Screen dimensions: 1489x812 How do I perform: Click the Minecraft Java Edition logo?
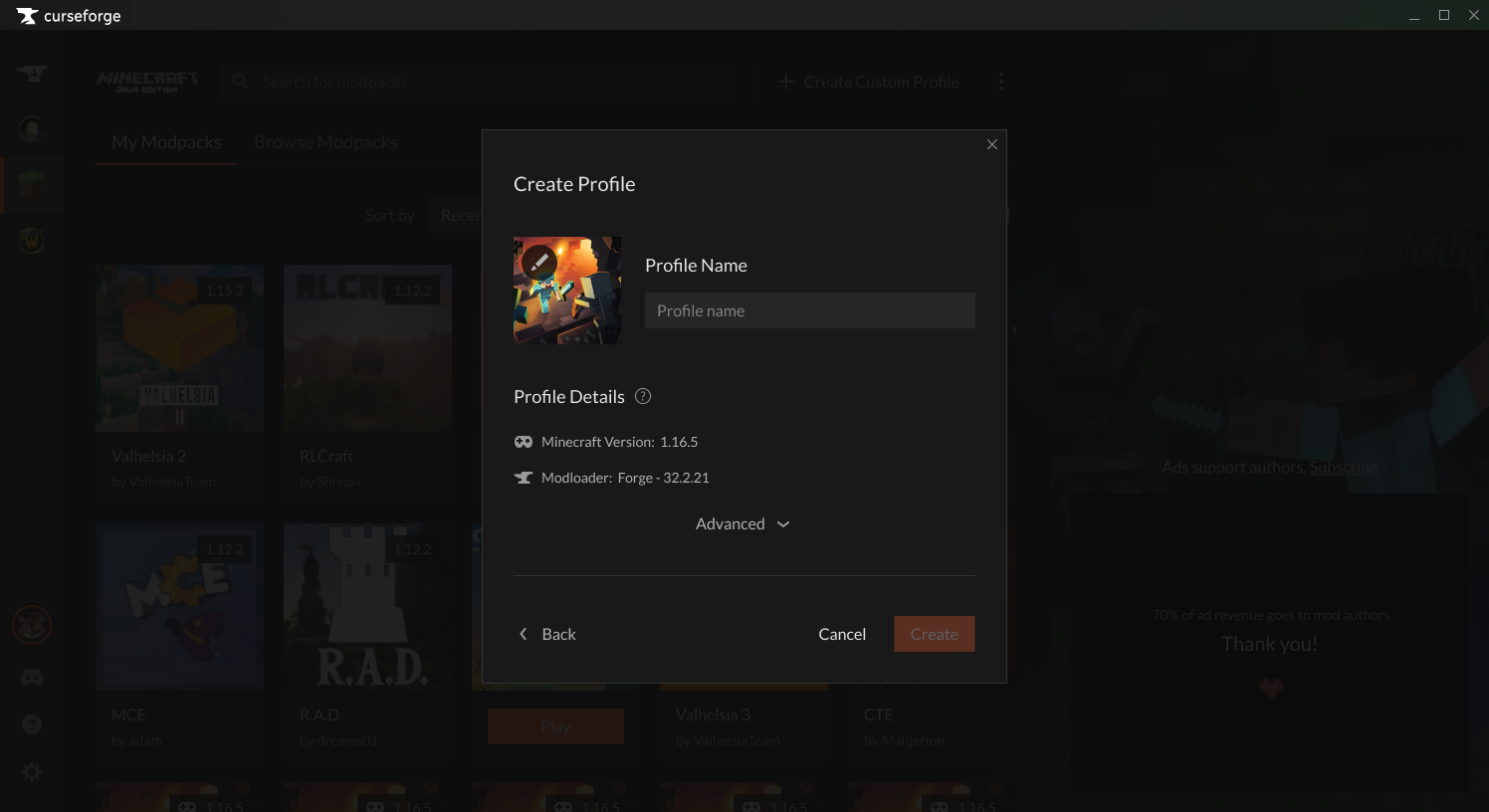[147, 82]
